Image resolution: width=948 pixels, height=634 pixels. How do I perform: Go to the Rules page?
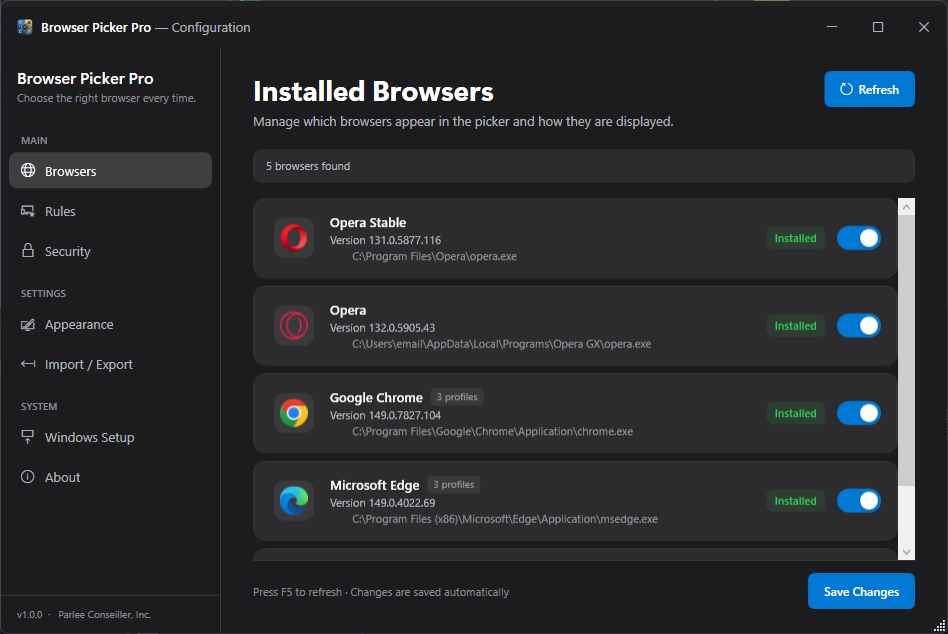coord(111,211)
